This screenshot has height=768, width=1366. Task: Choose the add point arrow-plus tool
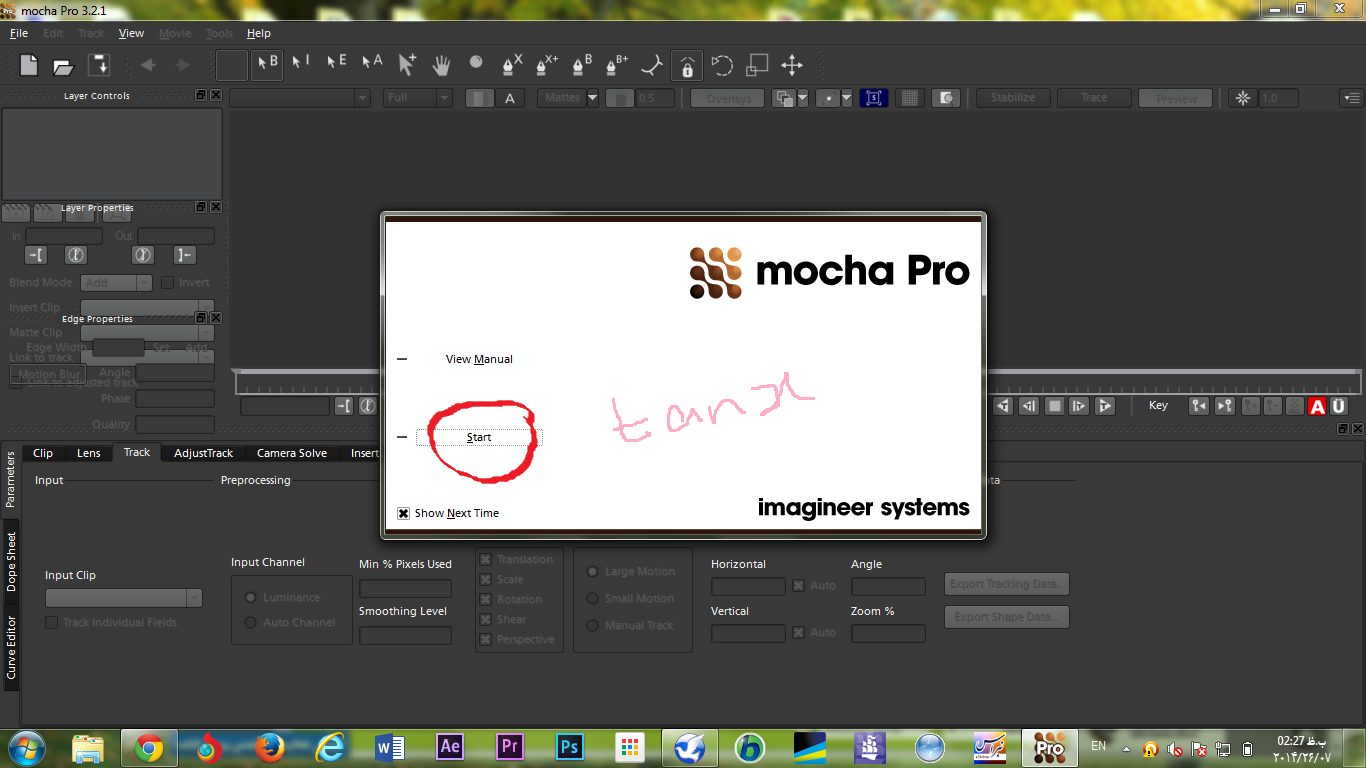point(407,64)
